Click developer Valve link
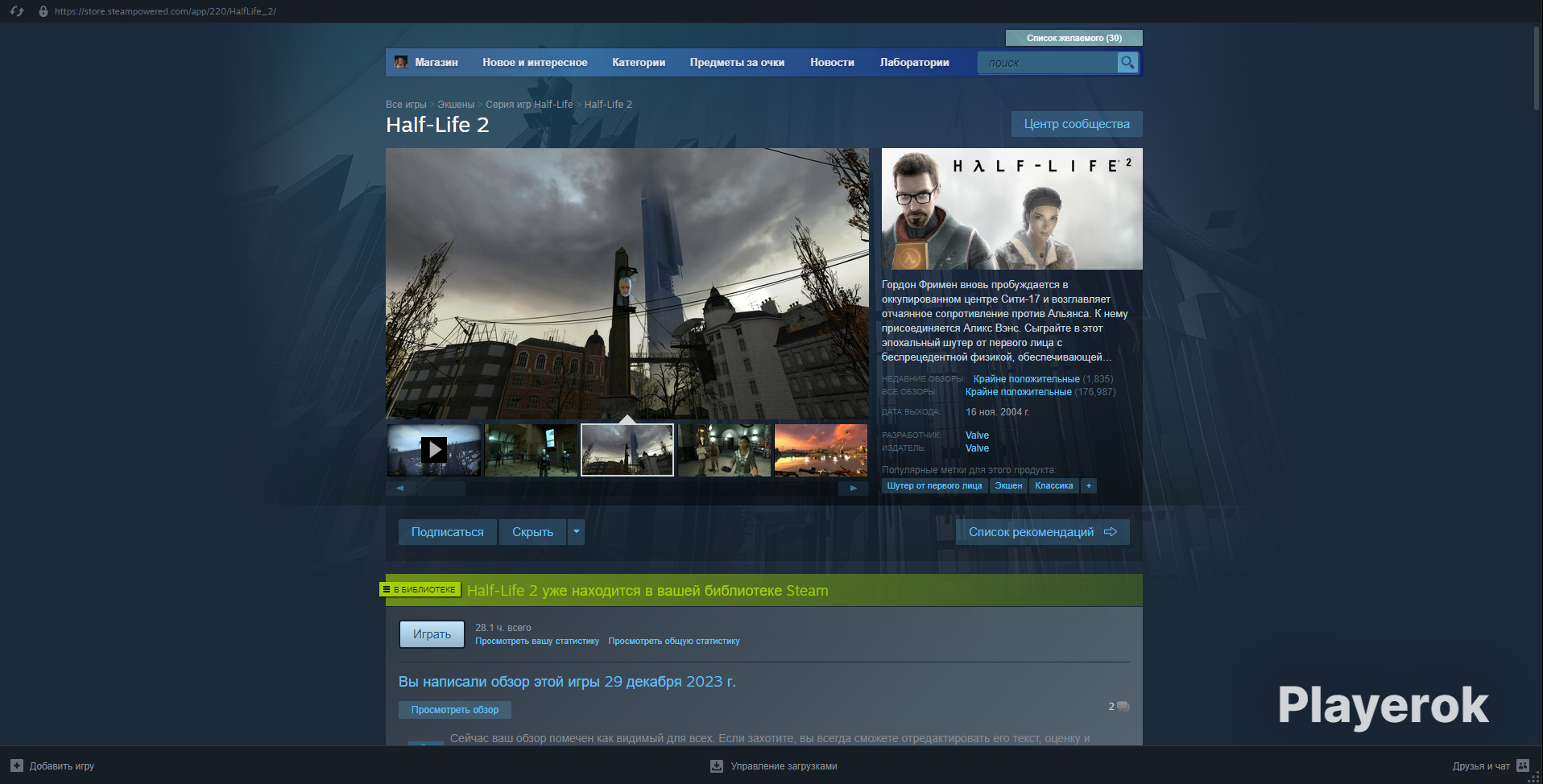1543x784 pixels. click(x=977, y=435)
